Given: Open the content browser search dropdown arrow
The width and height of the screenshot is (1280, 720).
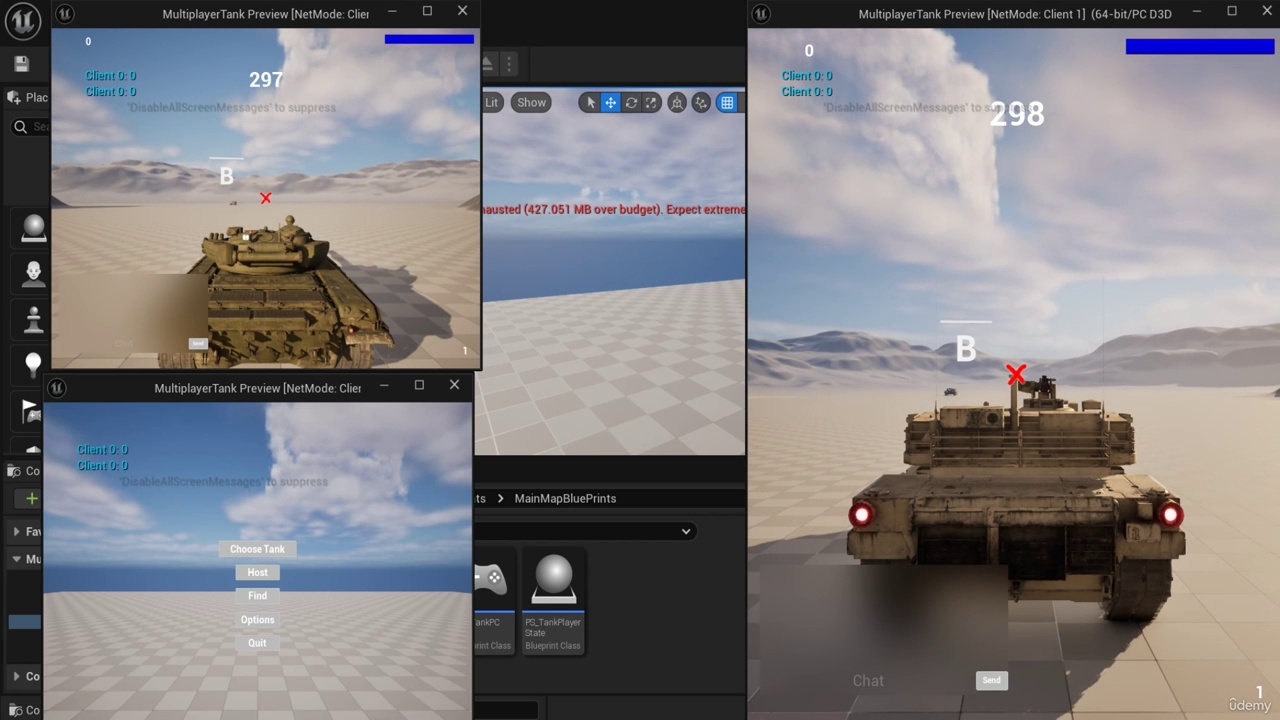Looking at the screenshot, I should [x=686, y=531].
